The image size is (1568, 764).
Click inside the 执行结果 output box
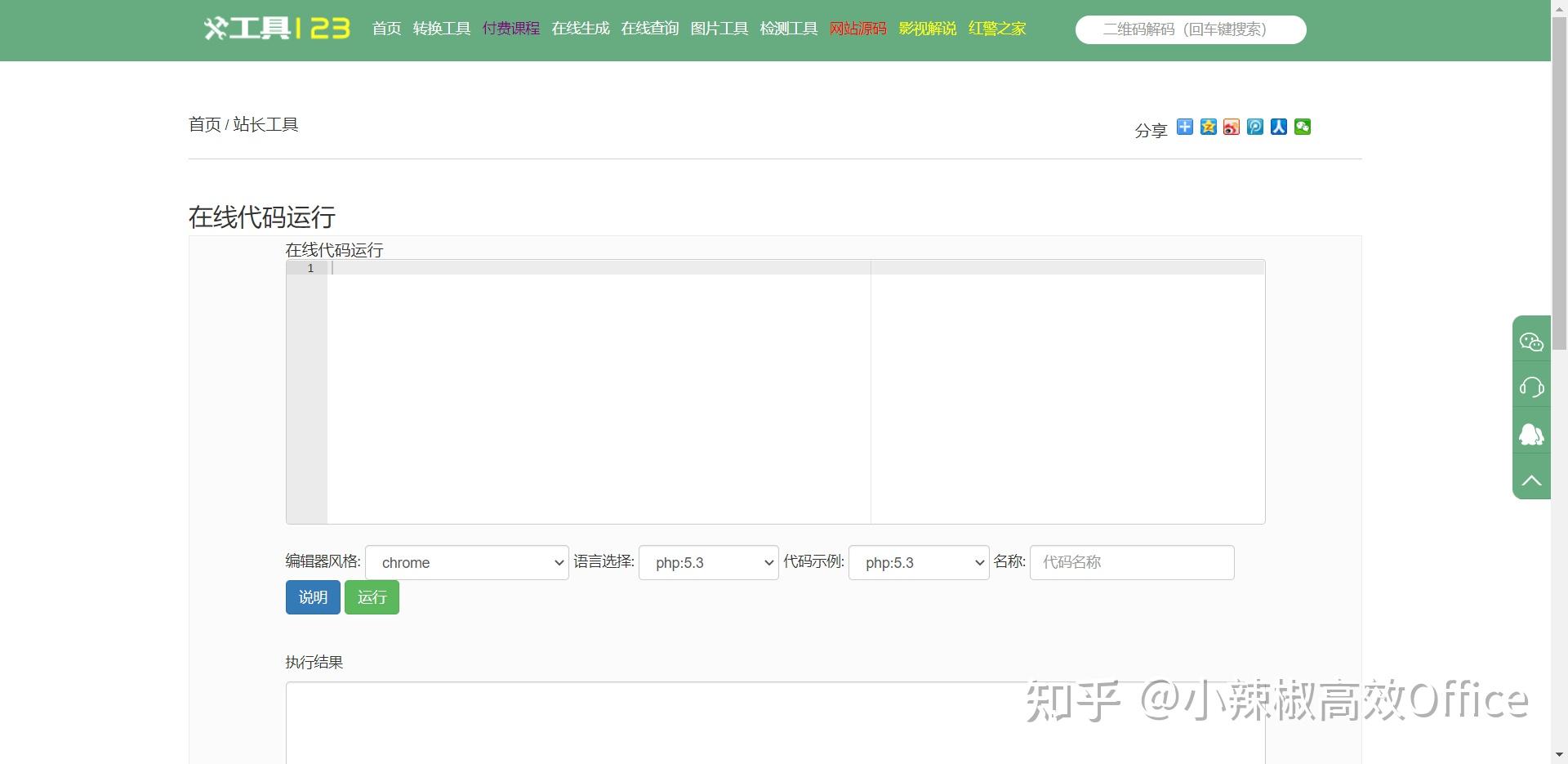[x=775, y=723]
